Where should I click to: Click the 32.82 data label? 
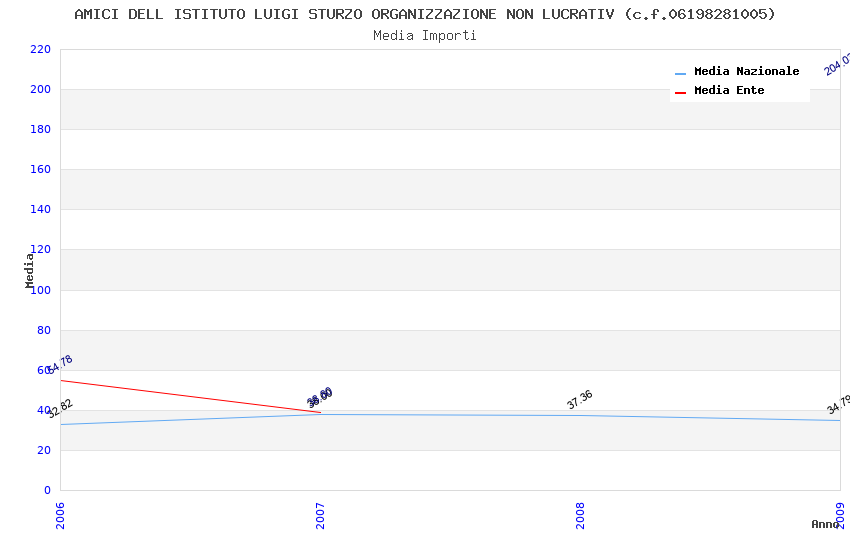click(x=60, y=409)
